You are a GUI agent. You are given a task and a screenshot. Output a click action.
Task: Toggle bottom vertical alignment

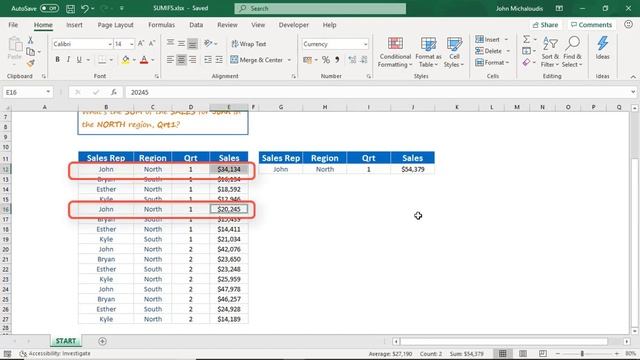point(192,44)
